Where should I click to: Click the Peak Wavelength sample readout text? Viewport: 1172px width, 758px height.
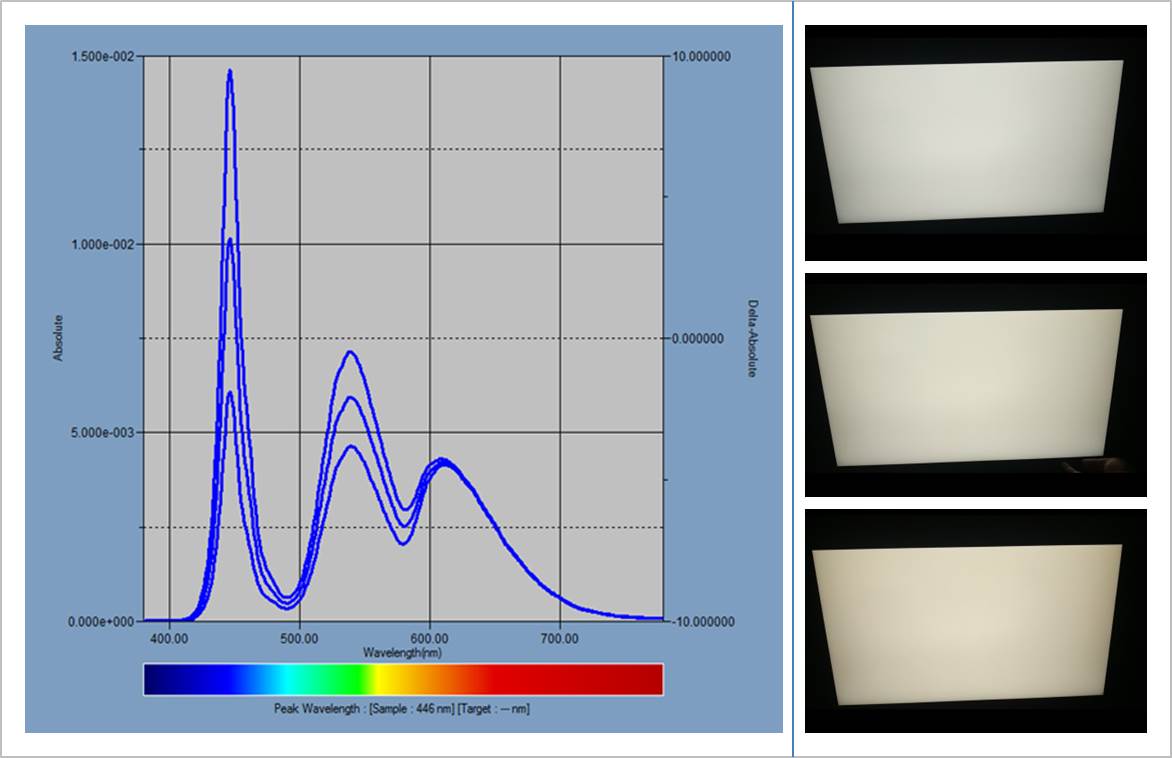pyautogui.click(x=401, y=709)
